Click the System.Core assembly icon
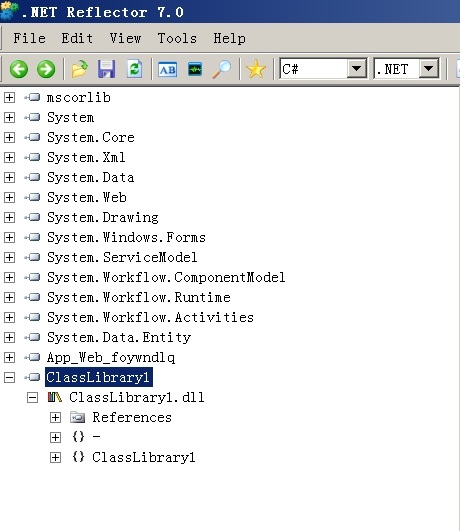Viewport: 460px width, 531px height. pyautogui.click(x=33, y=137)
